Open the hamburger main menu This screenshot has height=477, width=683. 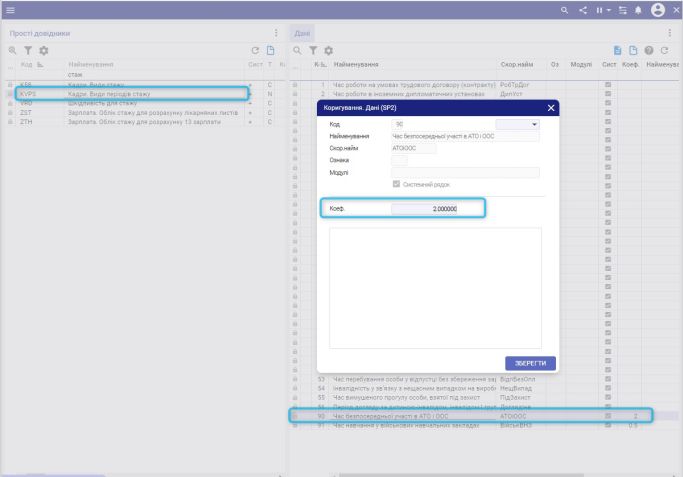[x=10, y=9]
